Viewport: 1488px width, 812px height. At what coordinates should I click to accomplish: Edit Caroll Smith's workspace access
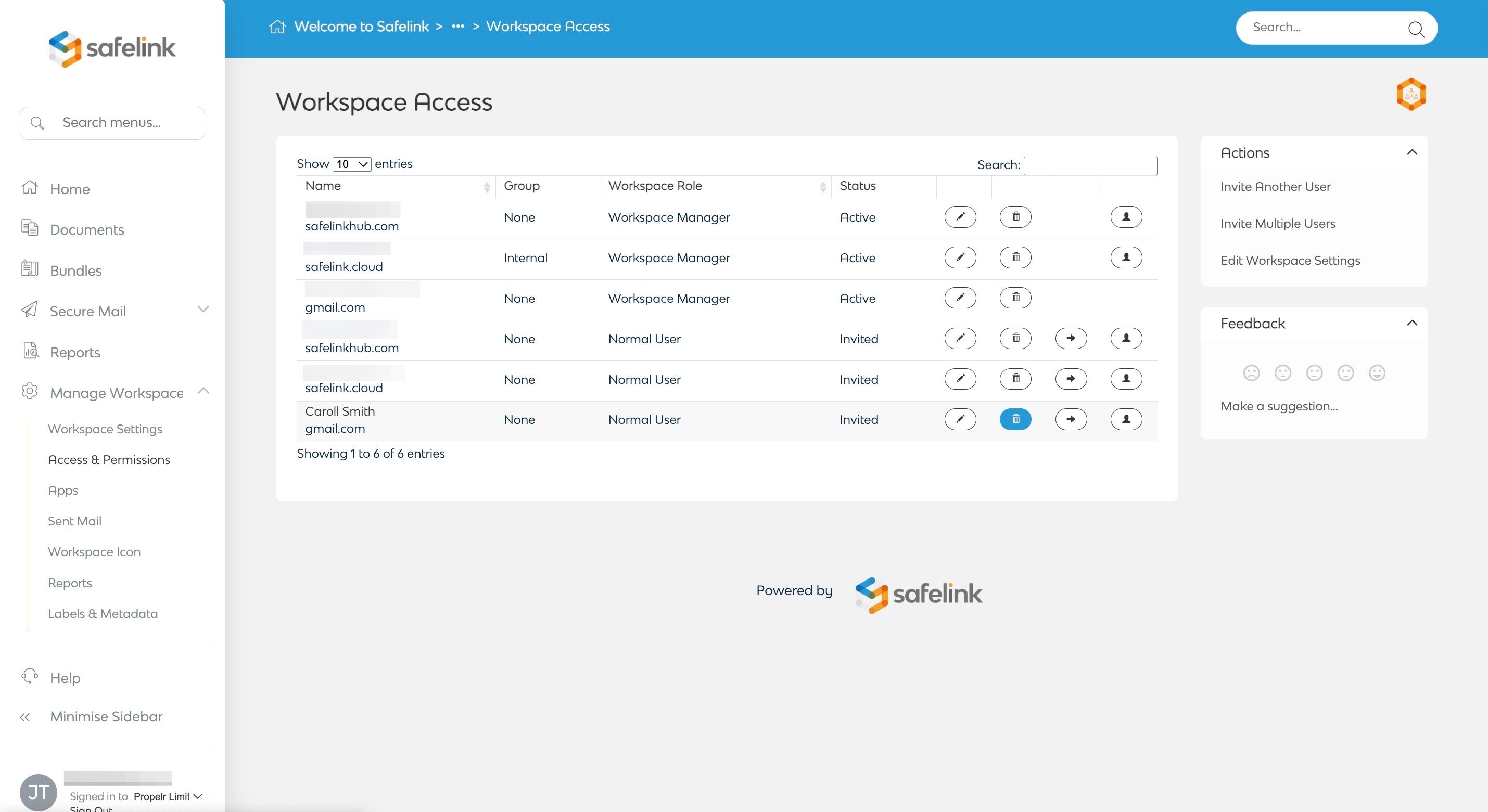pyautogui.click(x=959, y=419)
